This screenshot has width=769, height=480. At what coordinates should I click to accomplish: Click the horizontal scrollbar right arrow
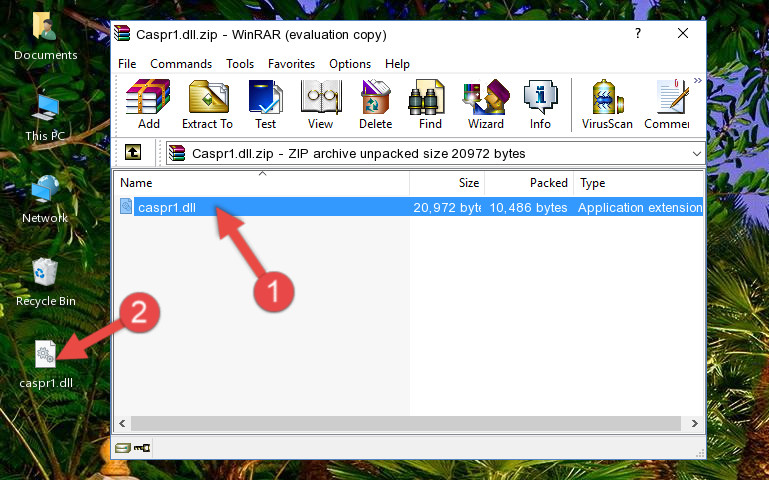(x=694, y=423)
